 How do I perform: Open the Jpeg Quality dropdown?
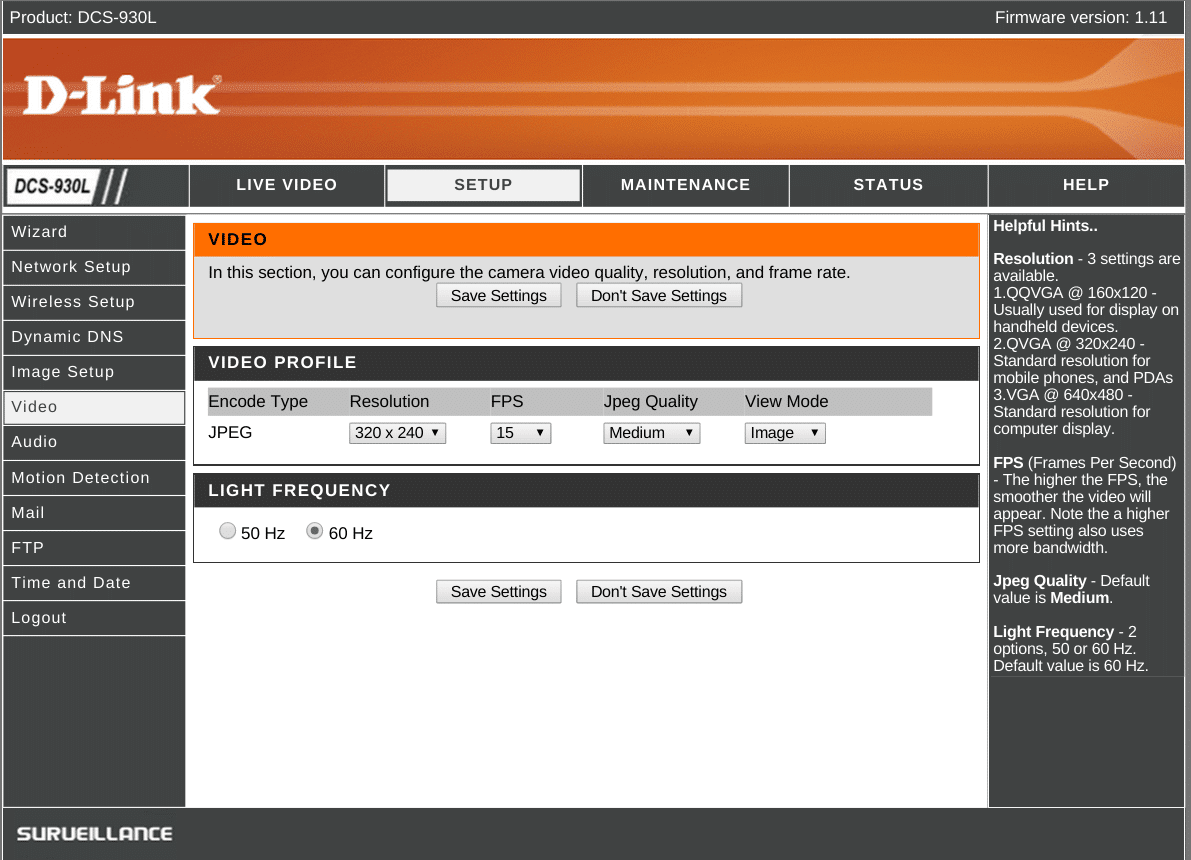point(651,433)
